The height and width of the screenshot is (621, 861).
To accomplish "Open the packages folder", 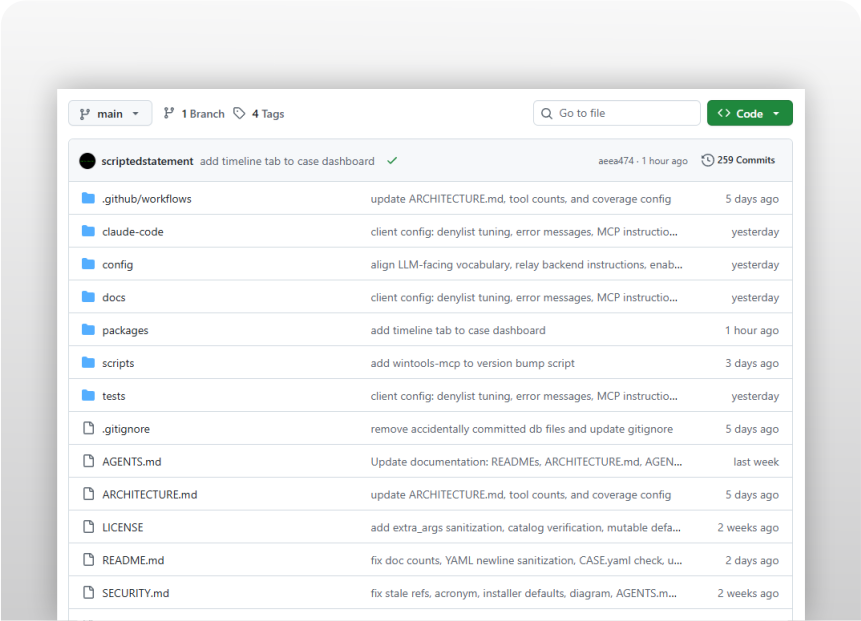I will click(125, 330).
